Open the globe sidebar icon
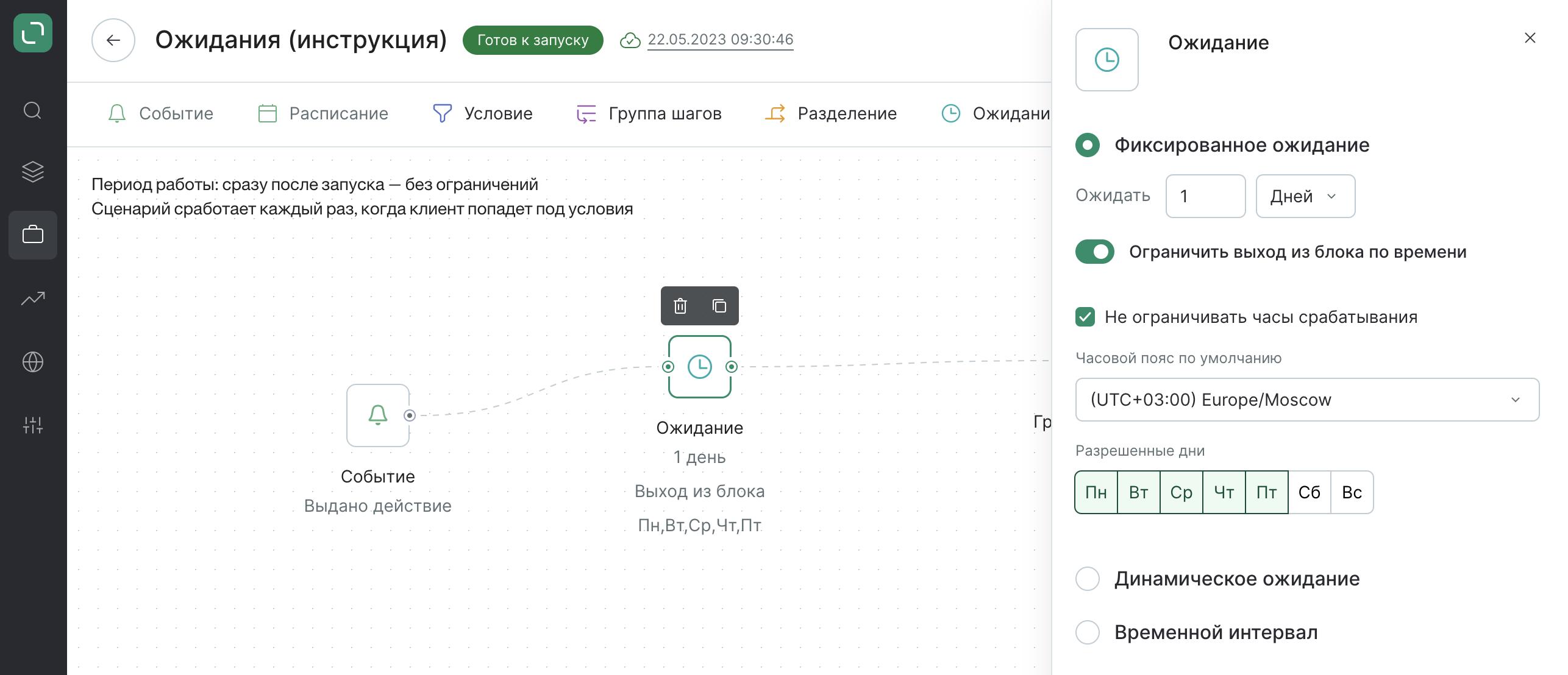This screenshot has height=675, width=1568. click(x=33, y=362)
